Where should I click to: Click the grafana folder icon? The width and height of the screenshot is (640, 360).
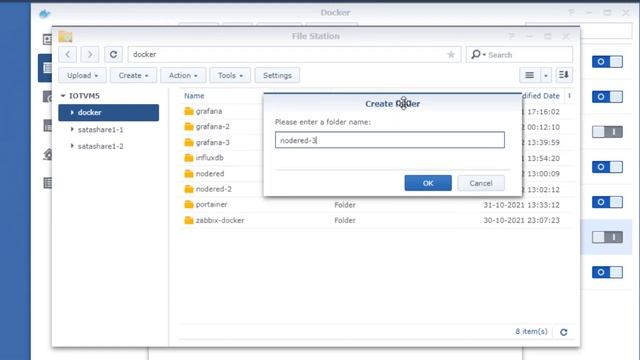189,111
